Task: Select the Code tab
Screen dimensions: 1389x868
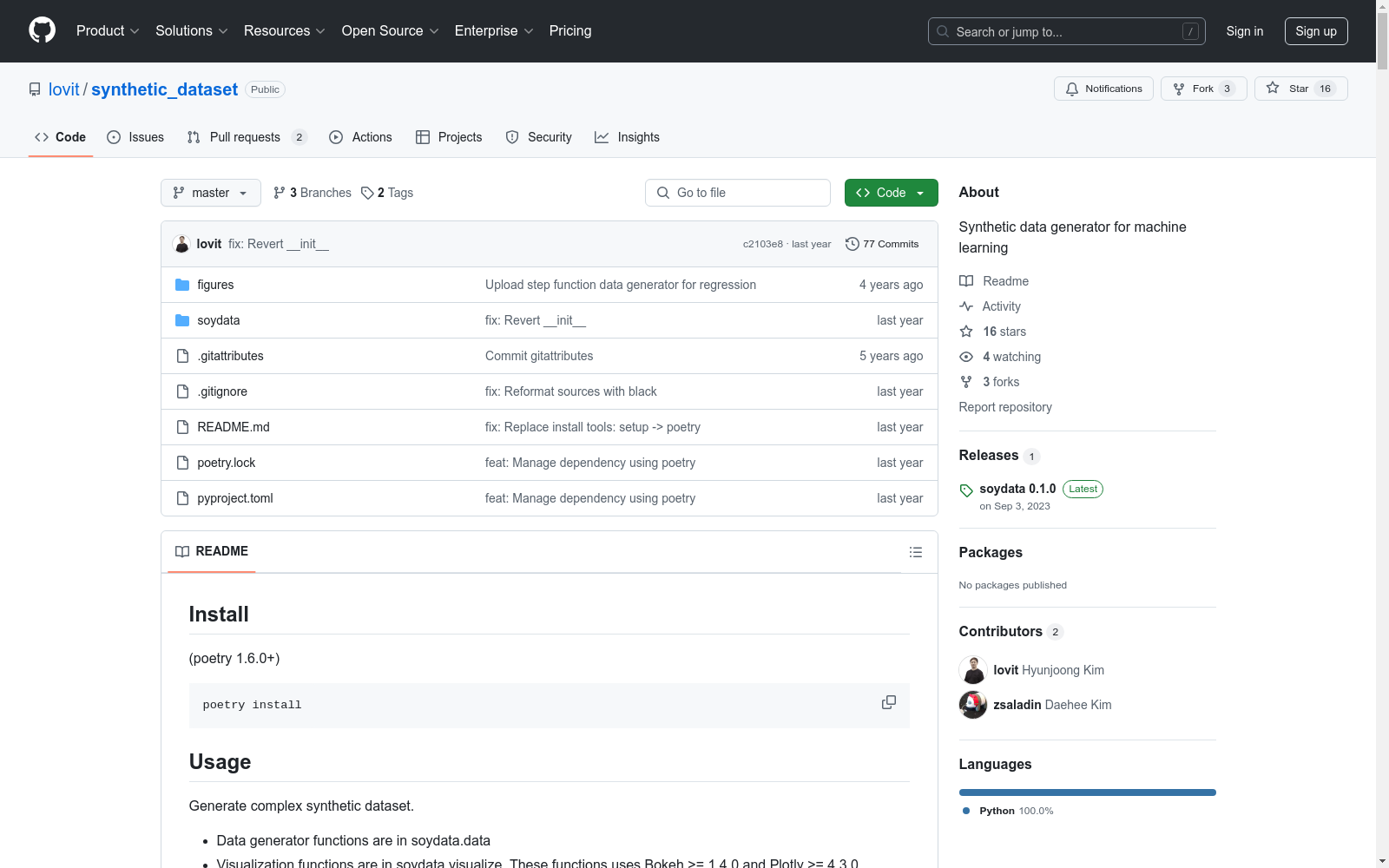Action: pos(60,137)
